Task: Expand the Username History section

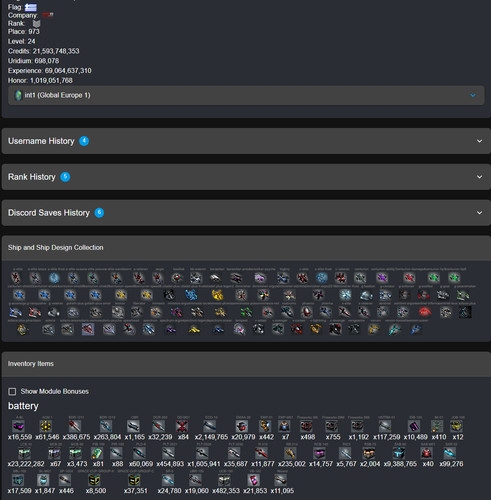Action: click(246, 141)
